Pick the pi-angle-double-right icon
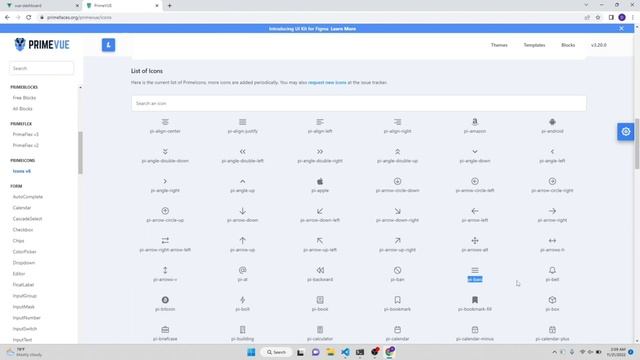The width and height of the screenshot is (640, 360). tap(320, 152)
